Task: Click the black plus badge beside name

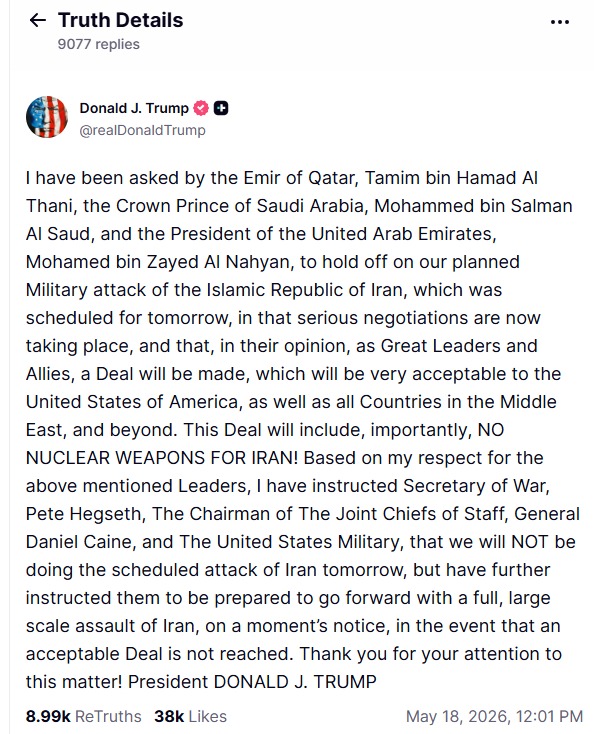Action: pos(221,108)
